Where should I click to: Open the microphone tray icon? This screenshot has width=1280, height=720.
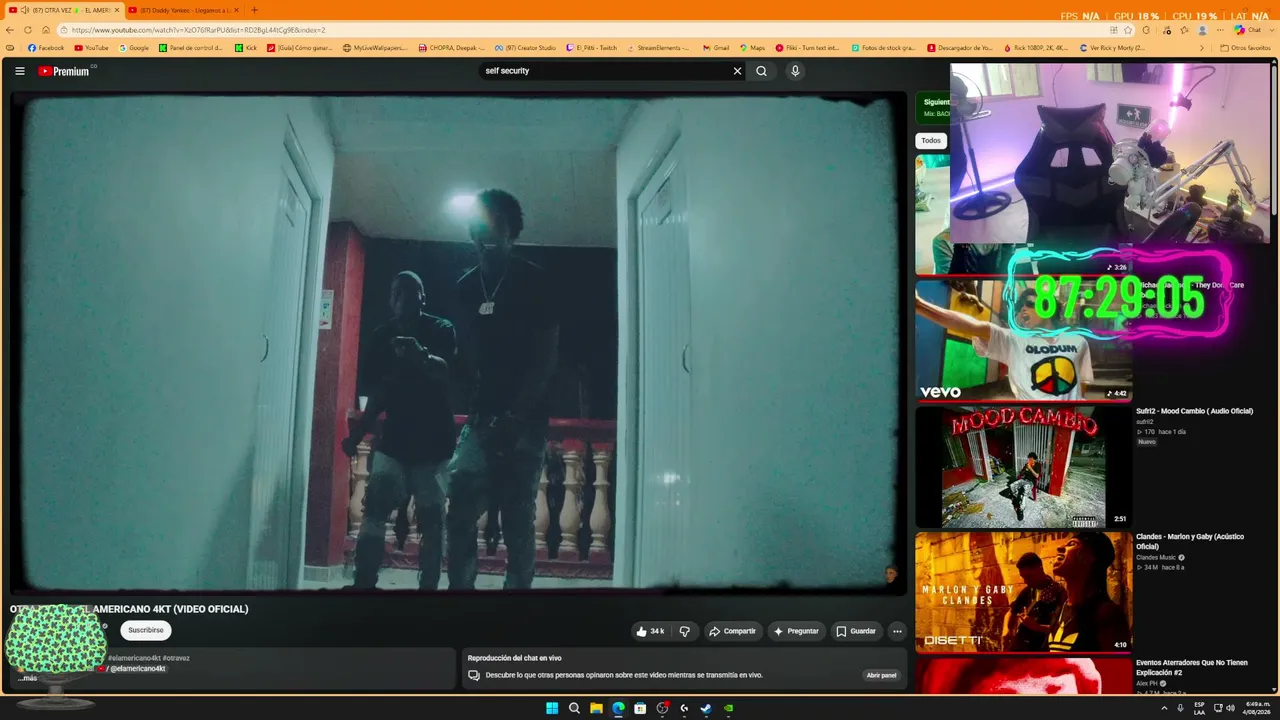point(1180,708)
